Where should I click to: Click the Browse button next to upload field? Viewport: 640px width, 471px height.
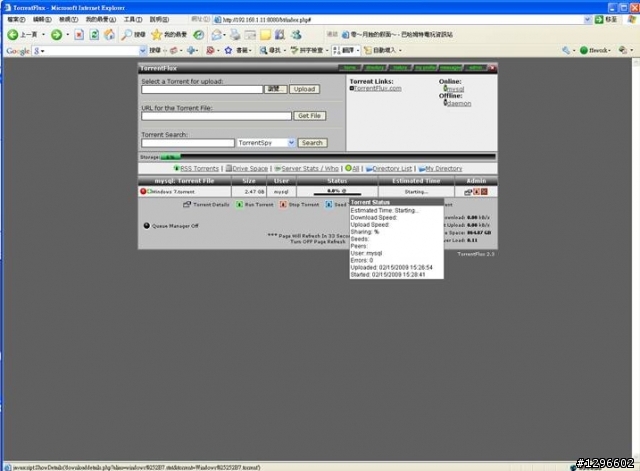(276, 89)
